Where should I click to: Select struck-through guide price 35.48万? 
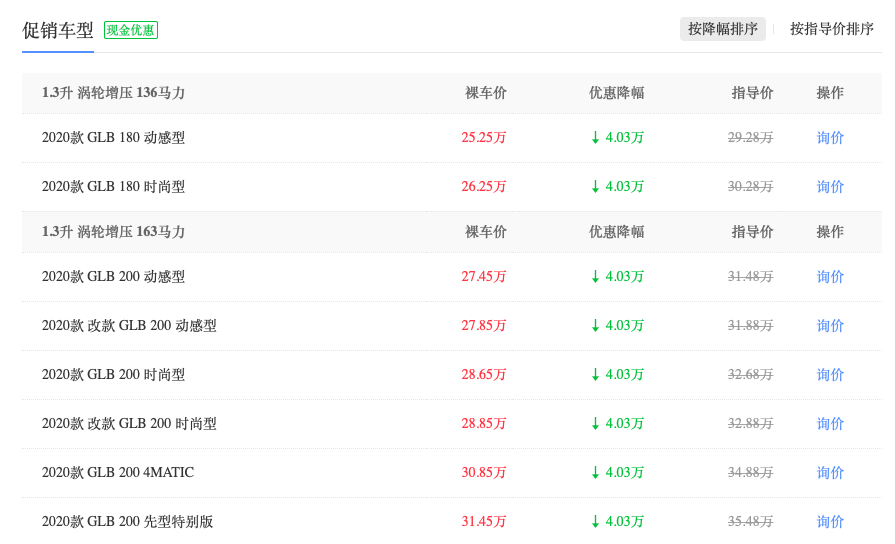(751, 522)
